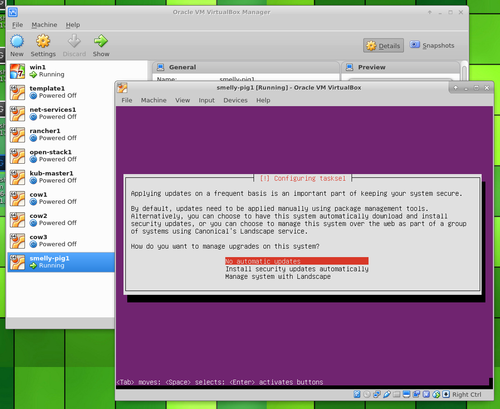Switch to the Snapshots view
Screen dimensions: 500x409
432,46
